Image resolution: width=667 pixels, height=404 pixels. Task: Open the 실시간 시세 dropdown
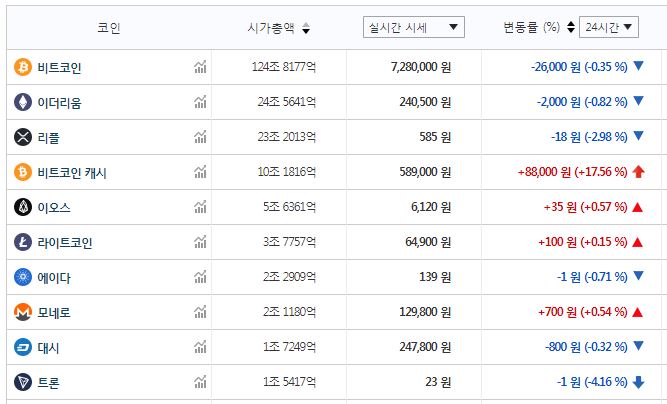pos(413,27)
